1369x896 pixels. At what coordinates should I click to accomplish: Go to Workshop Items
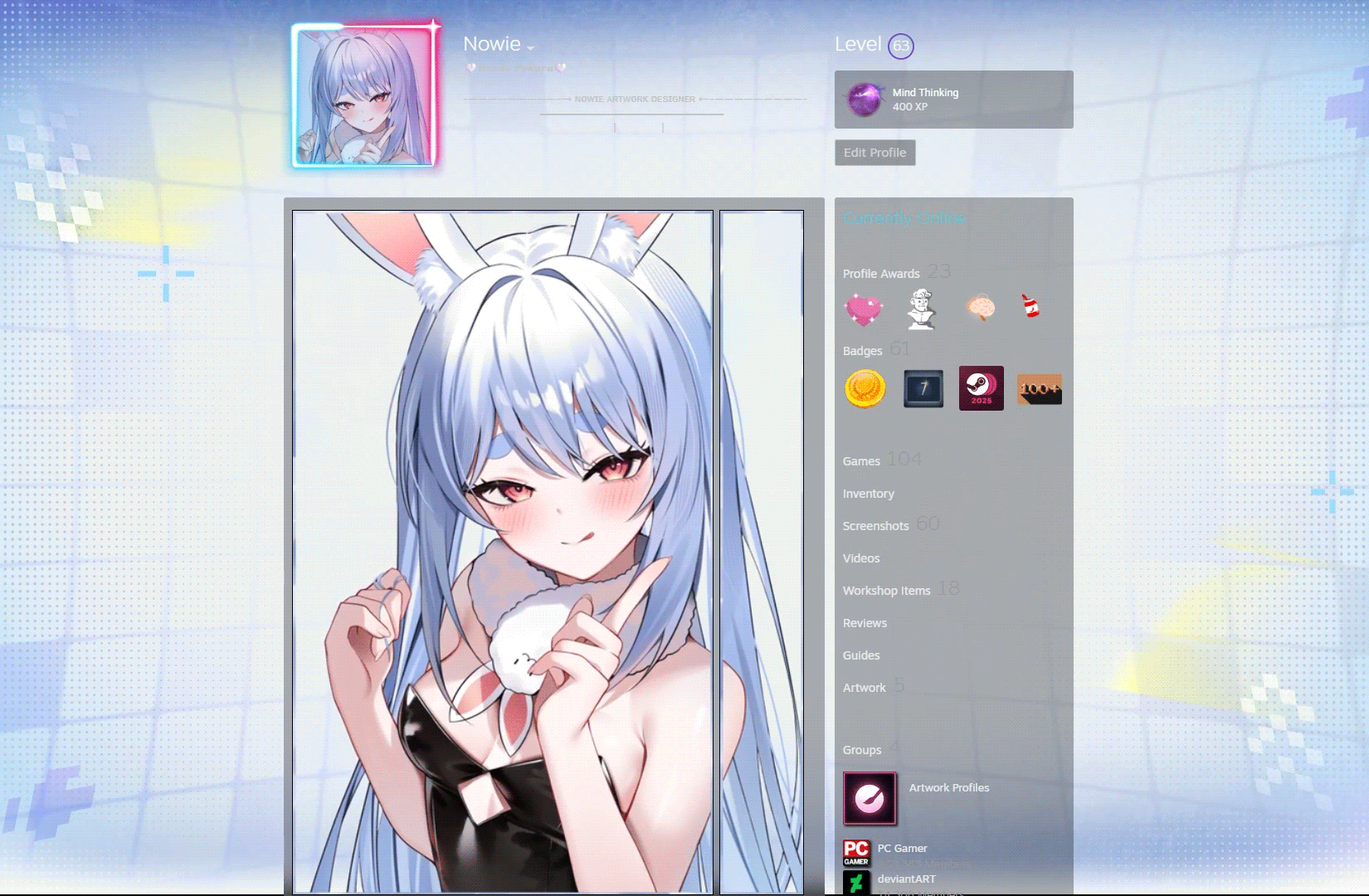(887, 591)
